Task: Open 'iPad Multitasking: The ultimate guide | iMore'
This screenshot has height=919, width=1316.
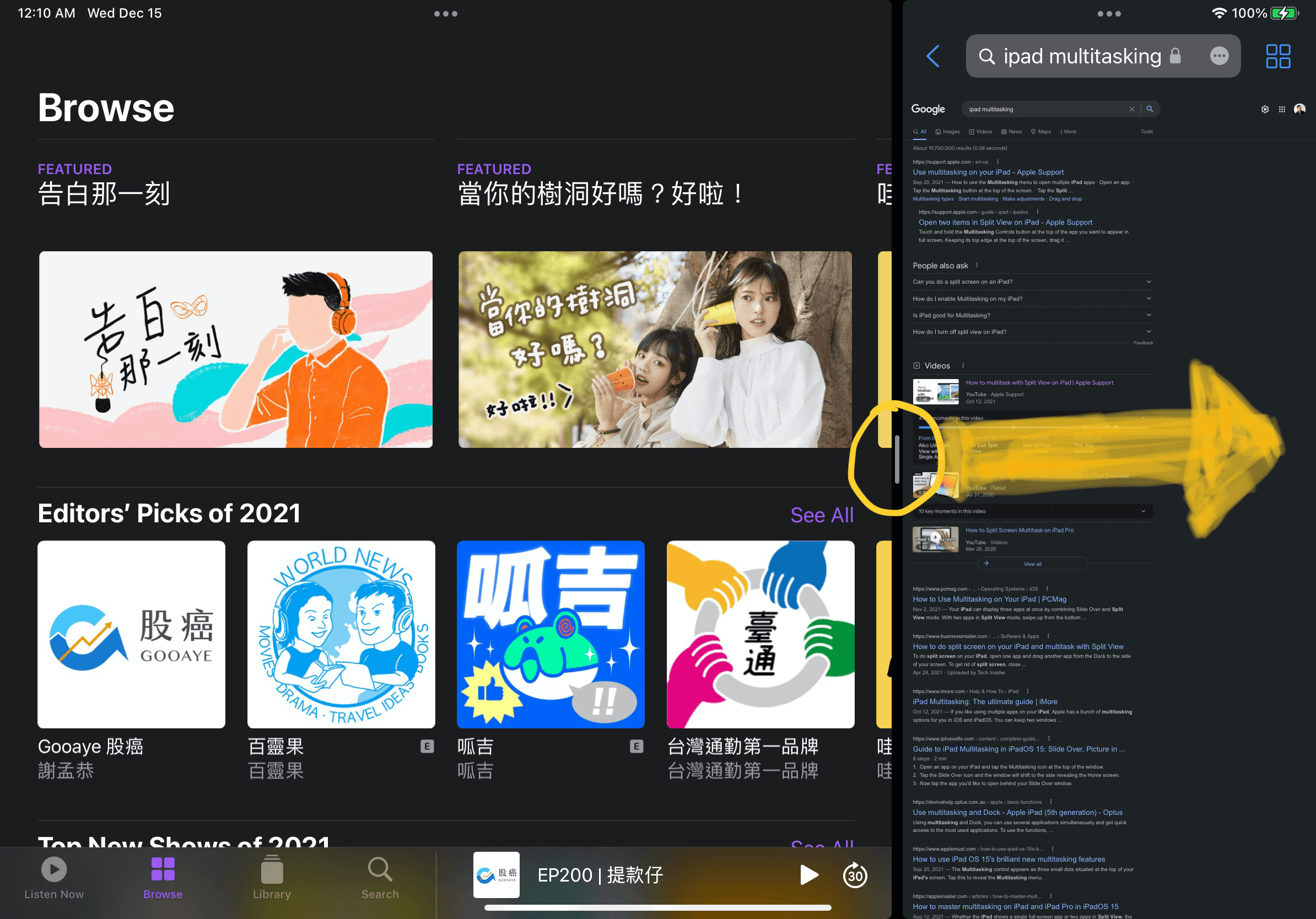Action: pyautogui.click(x=985, y=702)
